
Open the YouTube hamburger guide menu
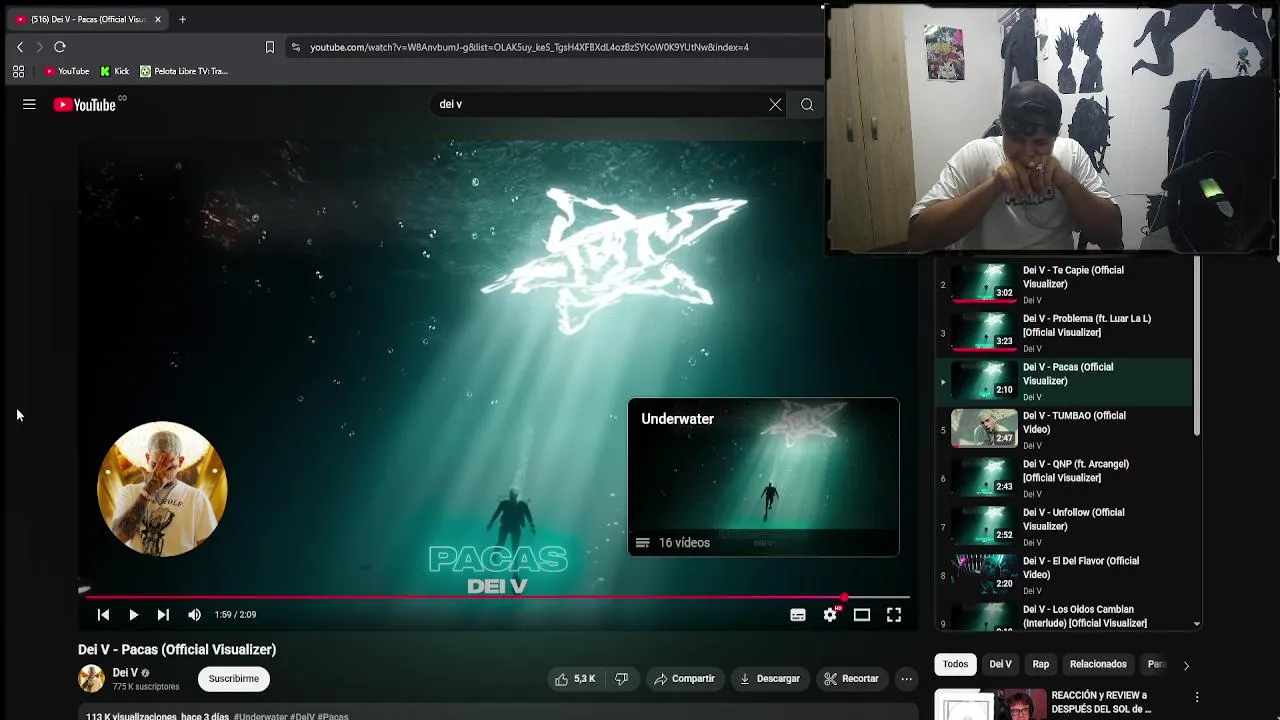pos(29,104)
